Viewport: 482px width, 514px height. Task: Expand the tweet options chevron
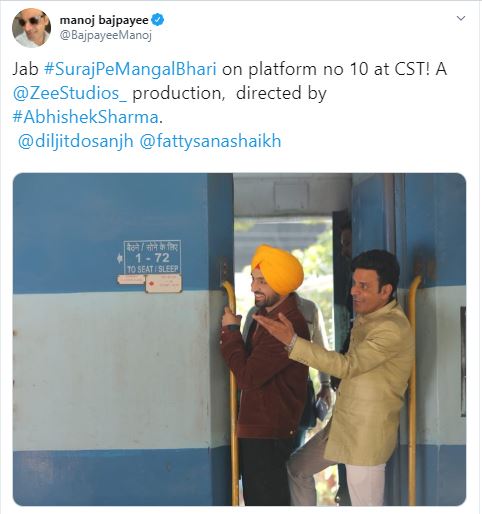[x=461, y=18]
